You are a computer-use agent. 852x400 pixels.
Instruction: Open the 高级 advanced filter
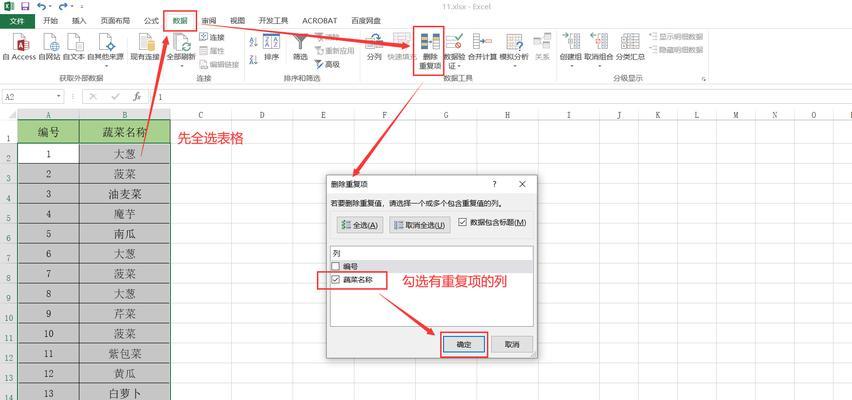[x=328, y=64]
